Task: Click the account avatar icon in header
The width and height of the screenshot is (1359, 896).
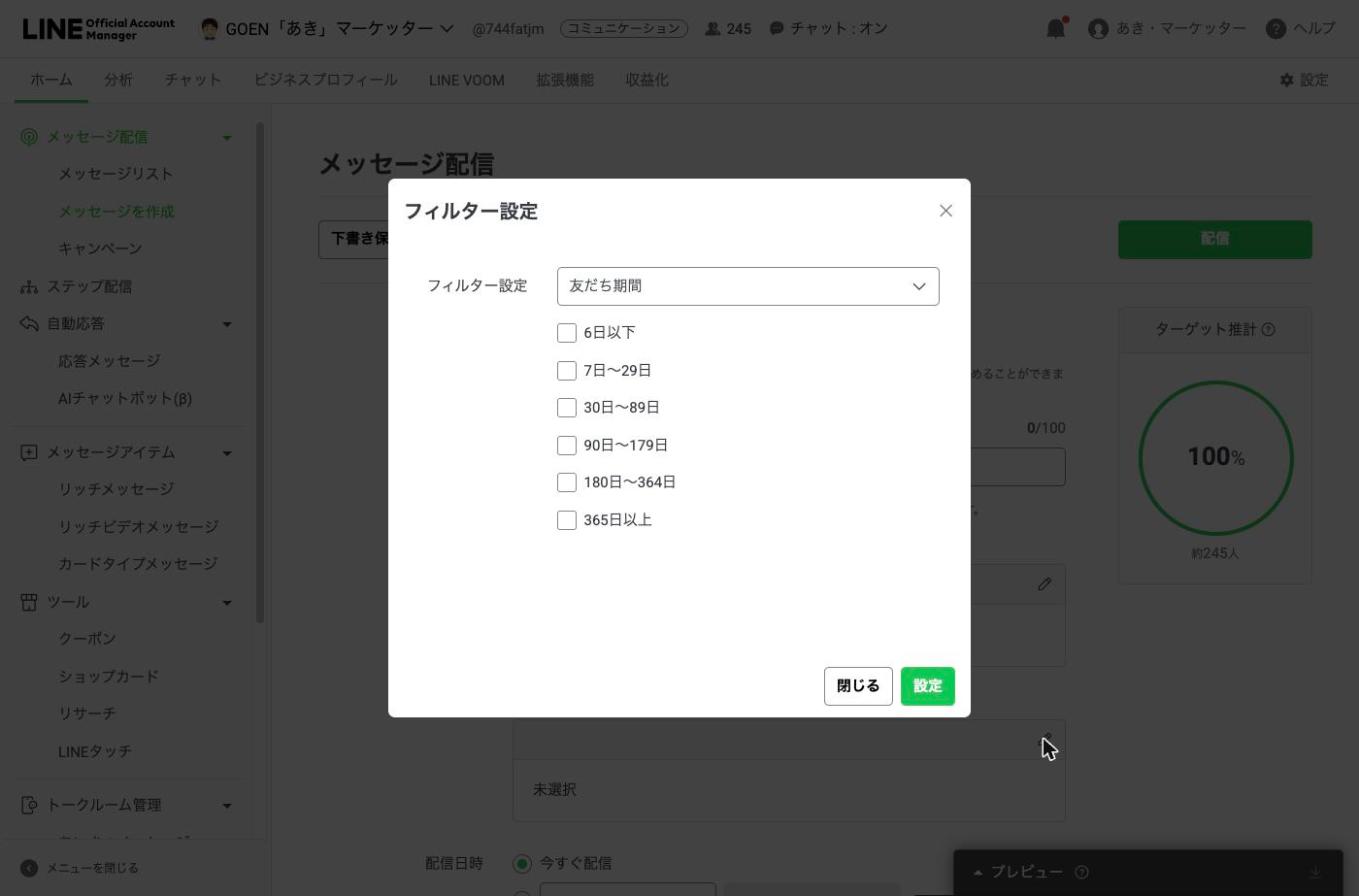Action: click(1098, 29)
